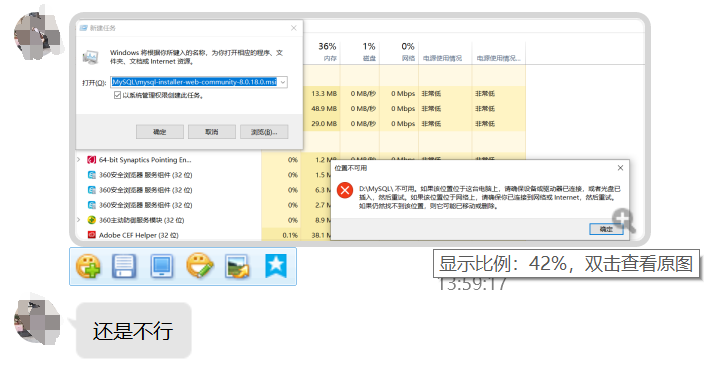Close the 位置不可用 error dialog

coord(620,168)
